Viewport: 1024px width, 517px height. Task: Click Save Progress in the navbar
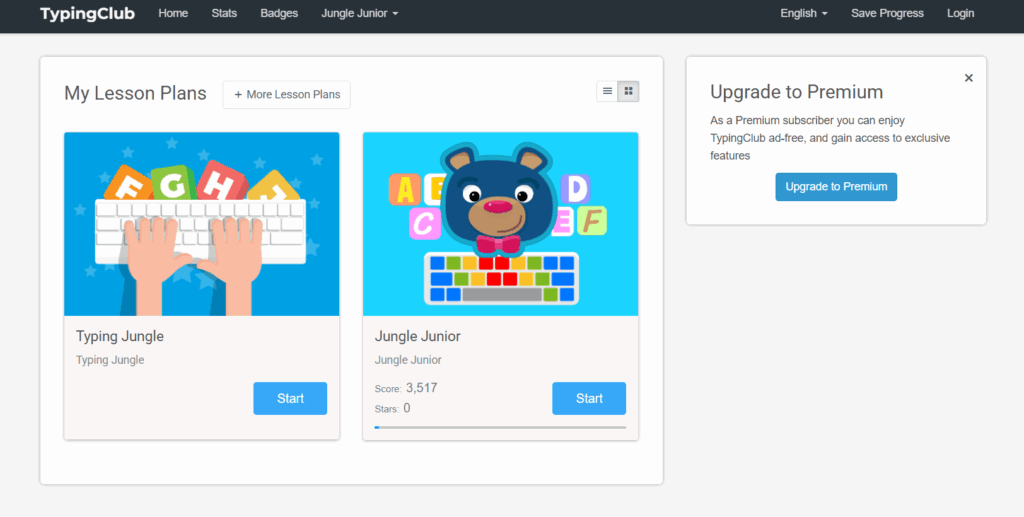click(x=887, y=13)
